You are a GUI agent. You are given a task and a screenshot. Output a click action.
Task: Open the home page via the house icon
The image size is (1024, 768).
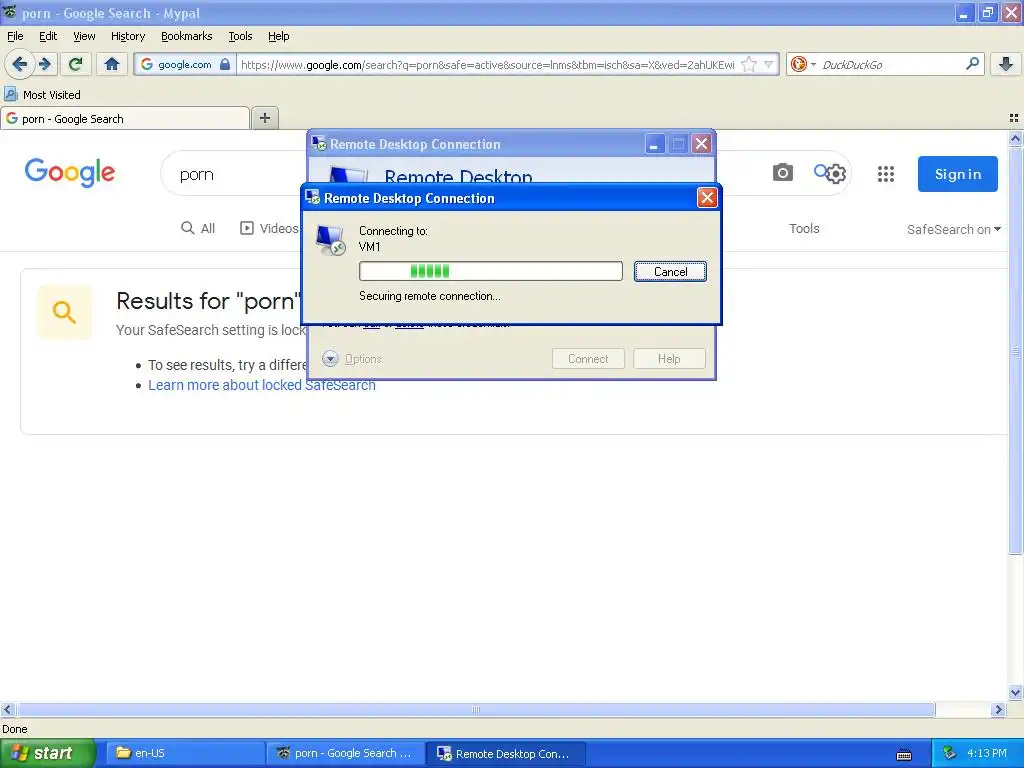pyautogui.click(x=112, y=64)
